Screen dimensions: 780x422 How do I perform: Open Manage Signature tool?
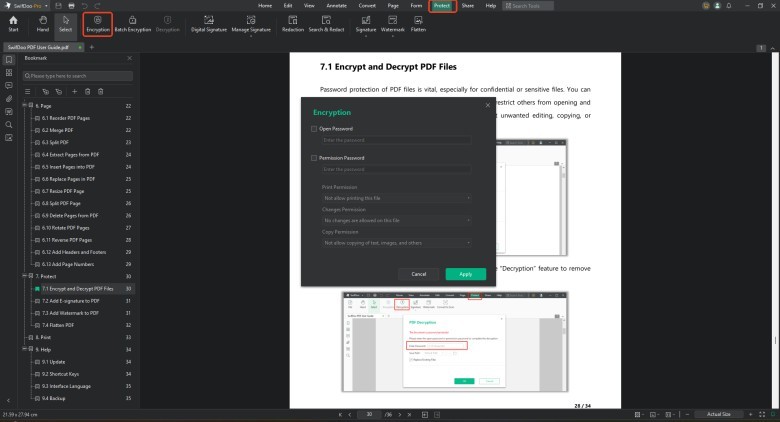251,23
